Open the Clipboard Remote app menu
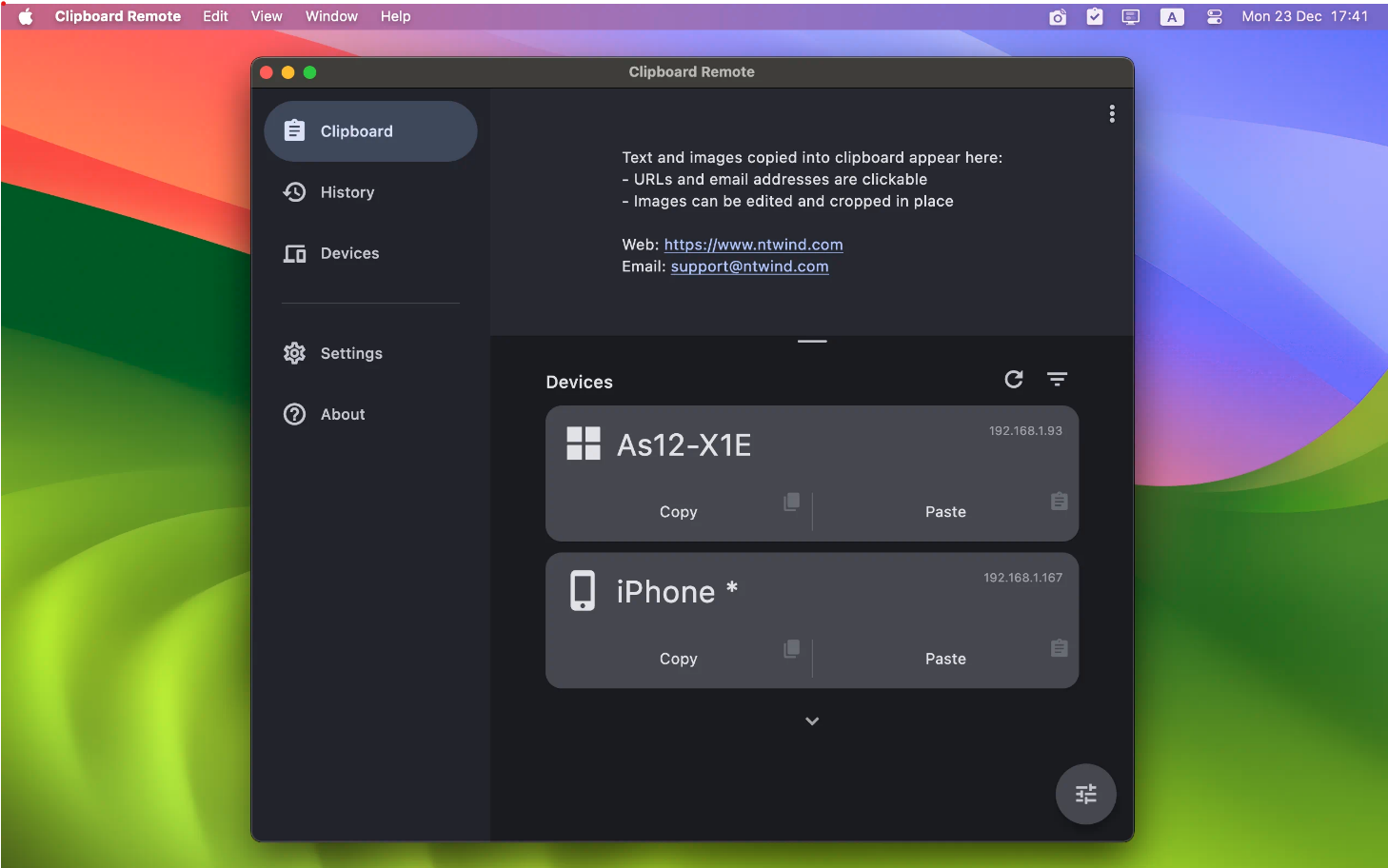Viewport: 1388px width, 868px height. 118,16
